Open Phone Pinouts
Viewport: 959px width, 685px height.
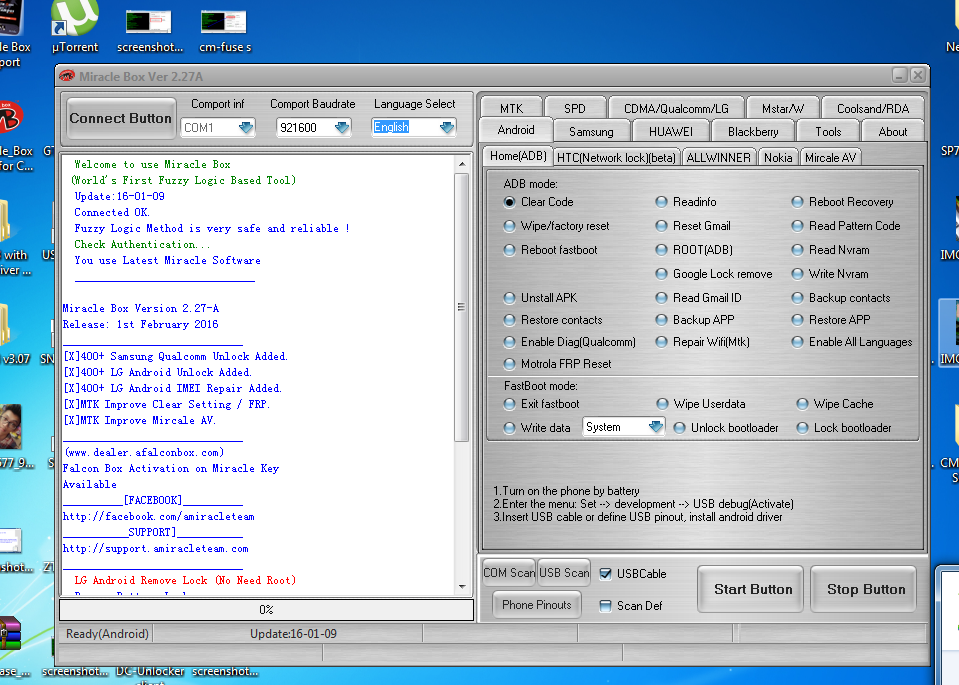tap(536, 605)
